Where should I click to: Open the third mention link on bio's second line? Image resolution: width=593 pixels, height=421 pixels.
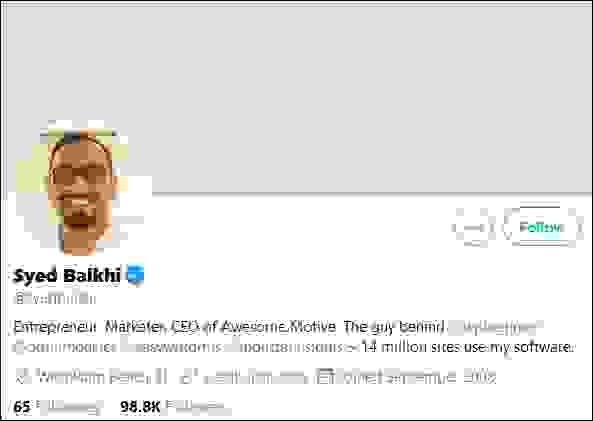(289, 347)
